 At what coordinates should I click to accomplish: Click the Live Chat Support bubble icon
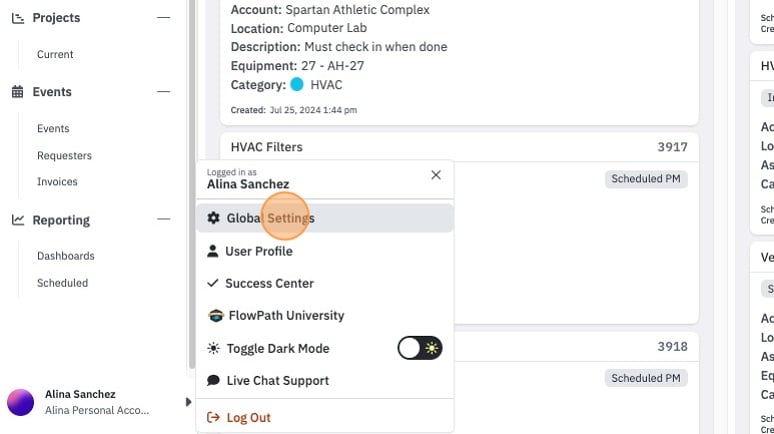pos(213,380)
